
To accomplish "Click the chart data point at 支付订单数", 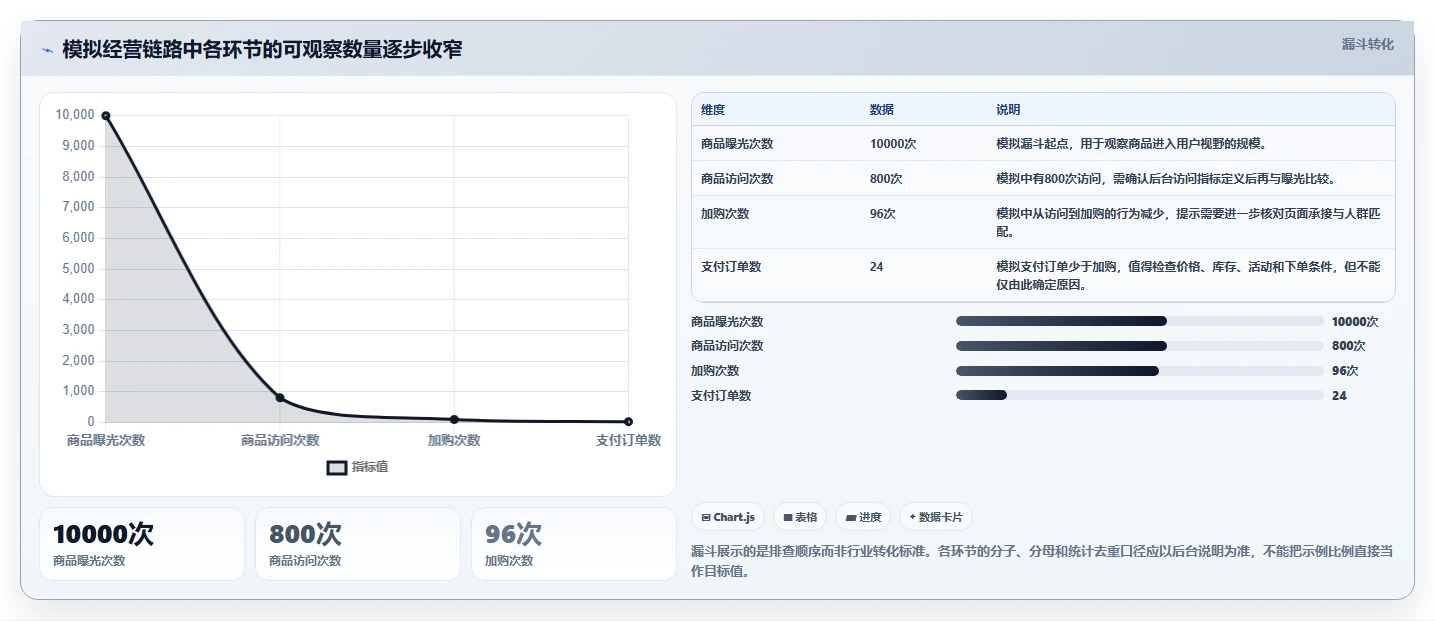I will point(628,422).
